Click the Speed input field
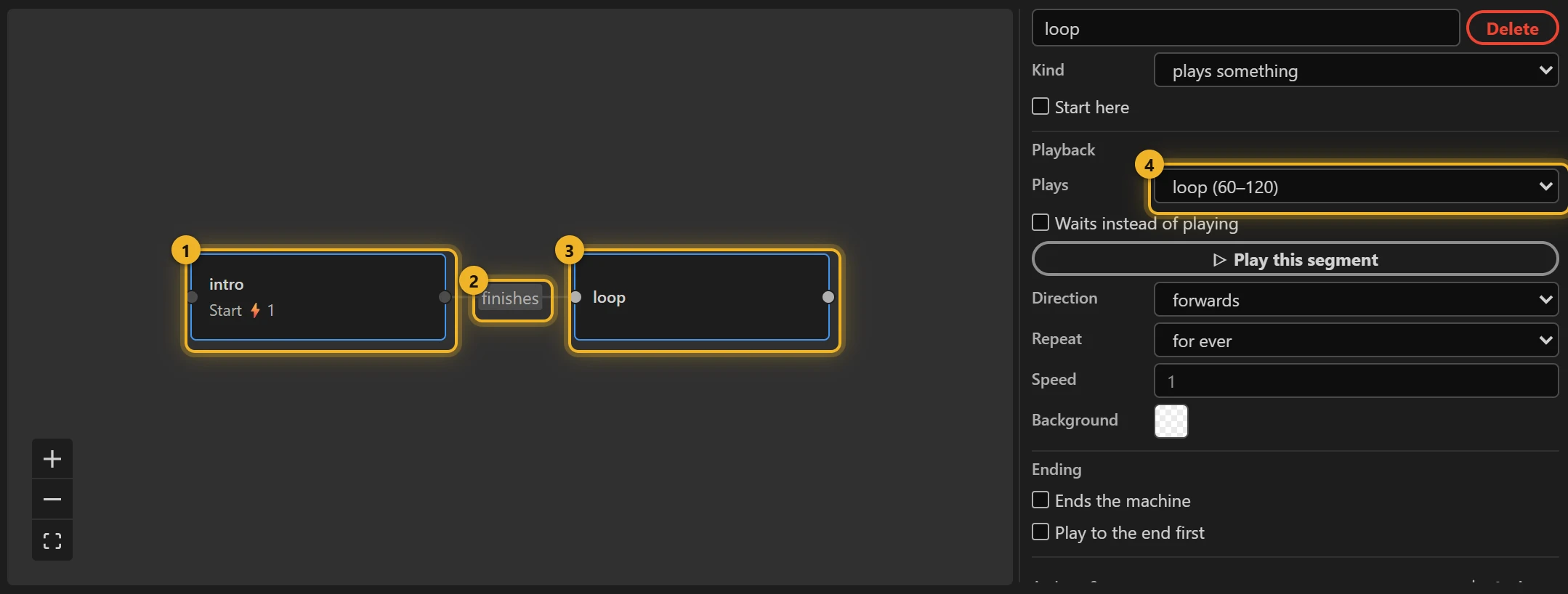 pos(1356,381)
